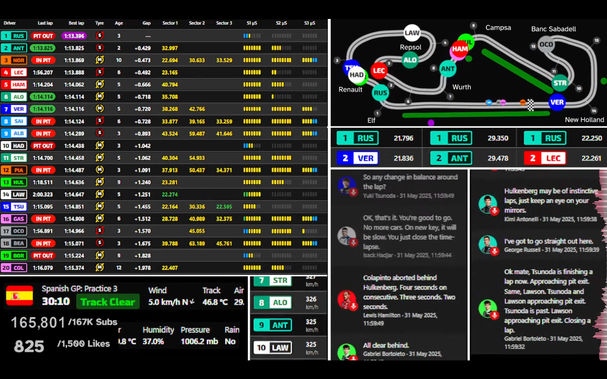The image size is (607, 379).
Task: Click the IN PIT badge for NOR
Action: pos(43,60)
